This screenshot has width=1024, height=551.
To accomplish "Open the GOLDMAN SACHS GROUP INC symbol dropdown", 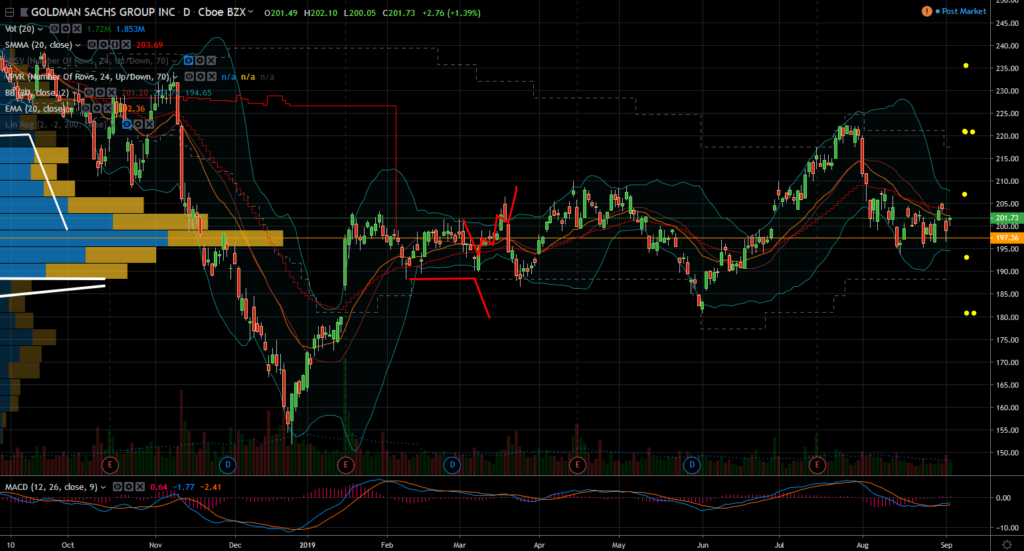I will pos(250,12).
